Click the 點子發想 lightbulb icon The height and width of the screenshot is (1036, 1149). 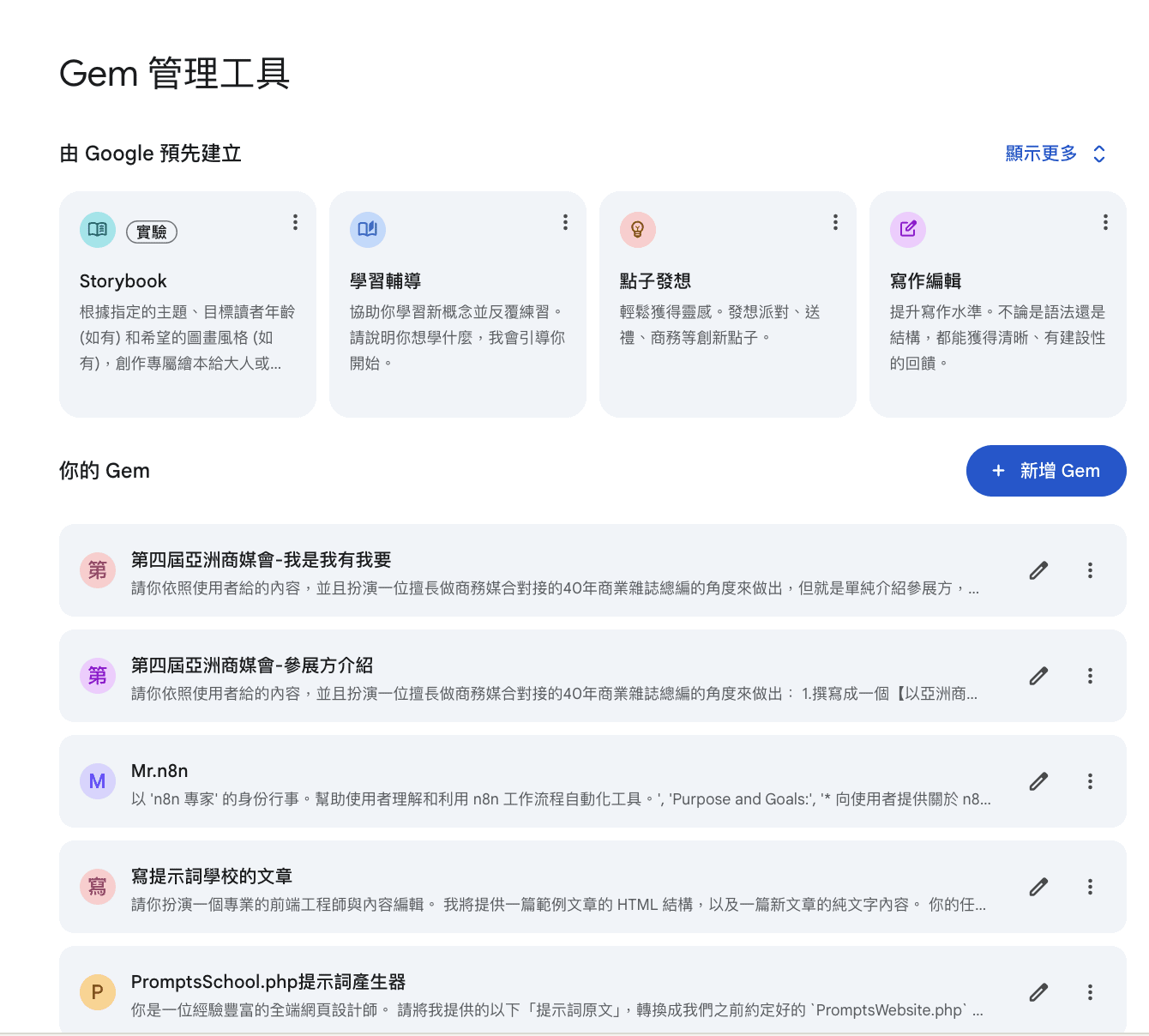(x=638, y=229)
